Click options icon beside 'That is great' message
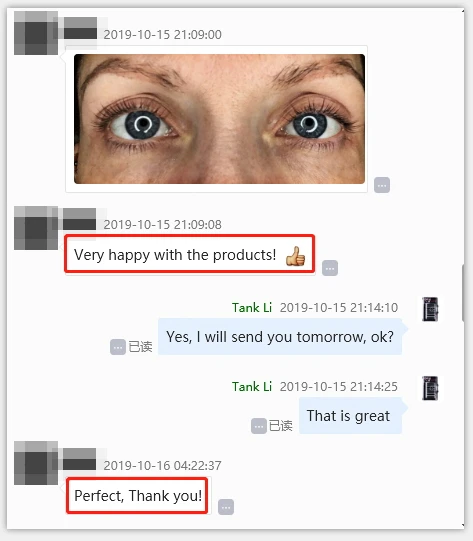The height and width of the screenshot is (541, 473). 259,426
